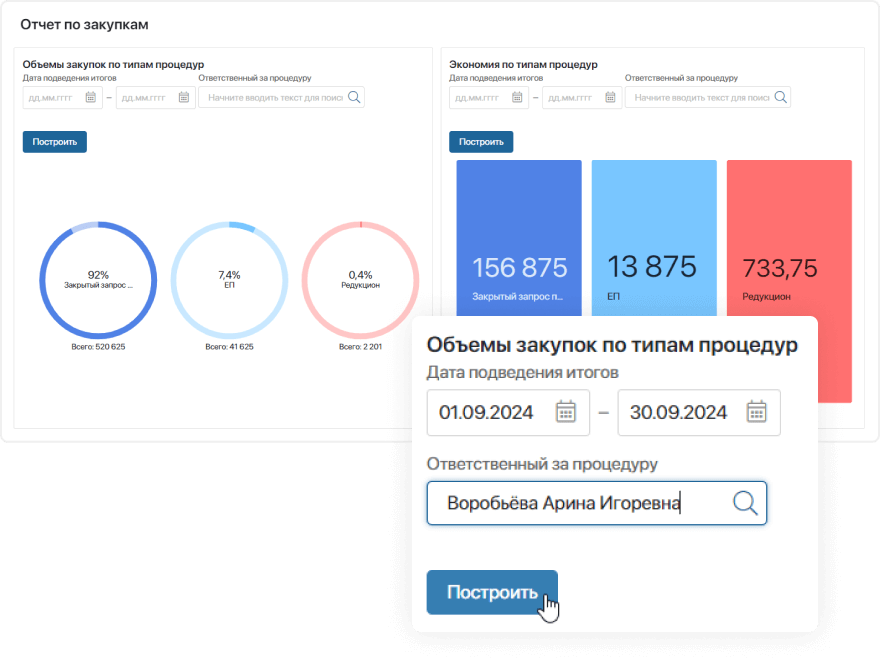Click large Построить button in popup card
This screenshot has width=880, height=664.
pyautogui.click(x=492, y=592)
